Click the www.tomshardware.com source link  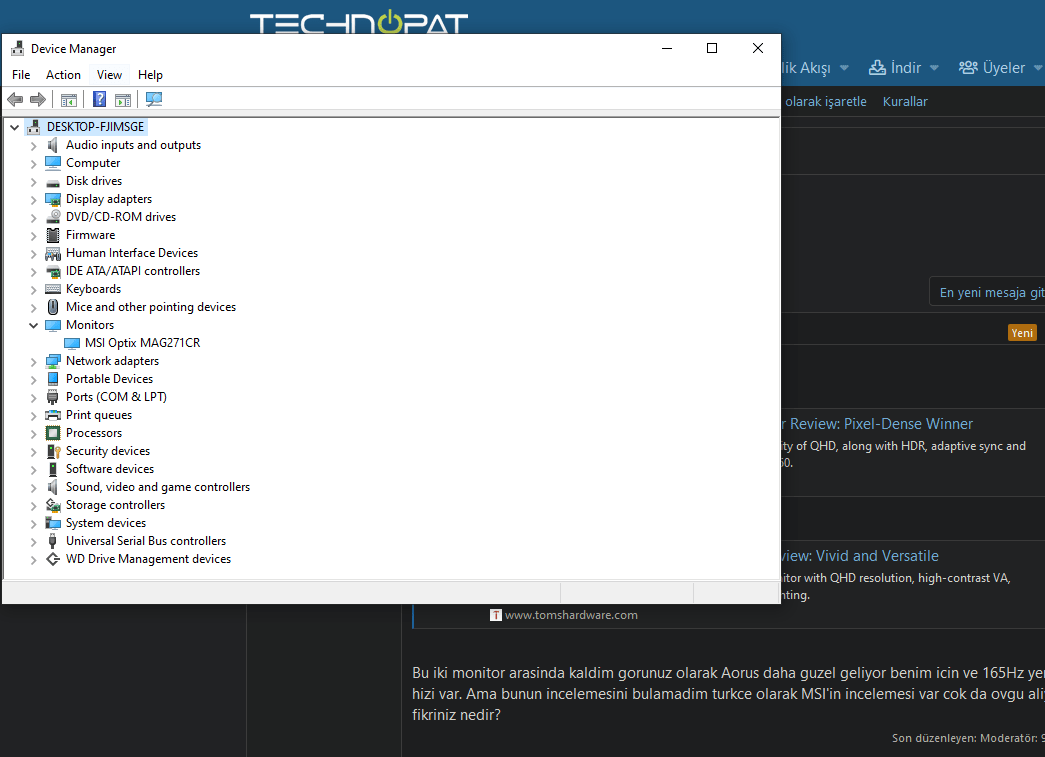[x=571, y=615]
